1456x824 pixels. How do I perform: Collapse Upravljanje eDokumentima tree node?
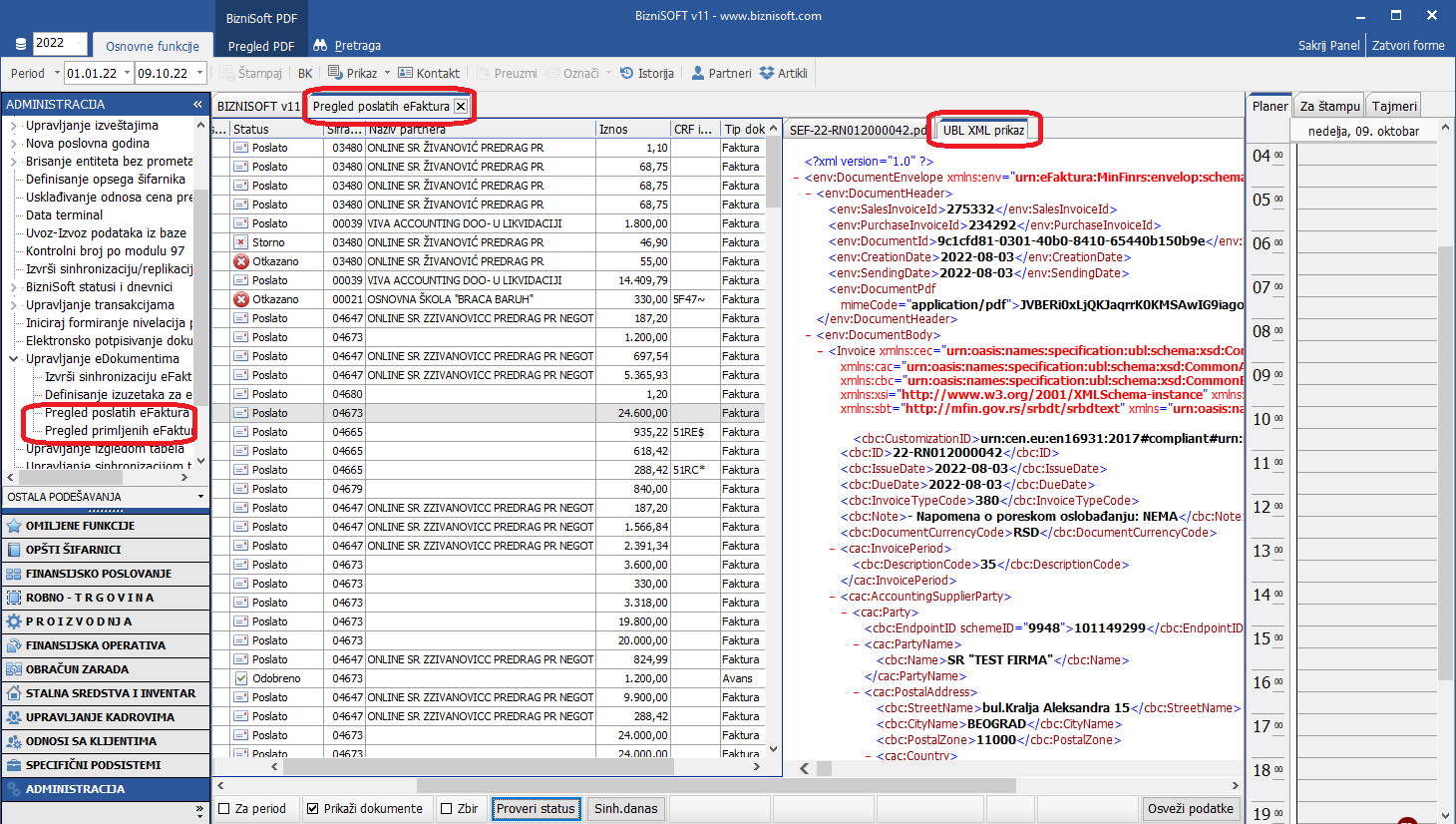pyautogui.click(x=14, y=359)
